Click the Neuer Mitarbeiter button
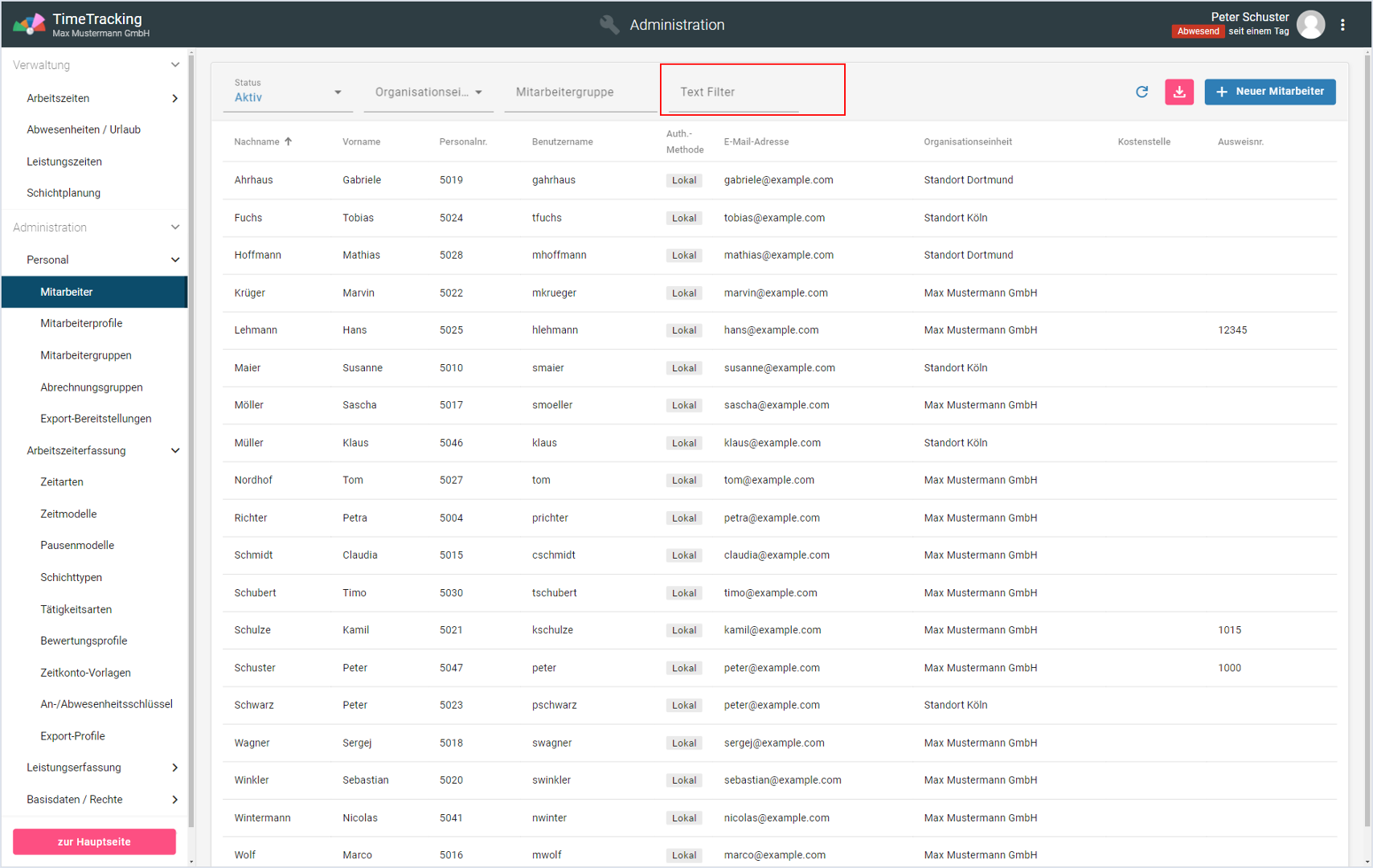The image size is (1373, 868). 1269,92
